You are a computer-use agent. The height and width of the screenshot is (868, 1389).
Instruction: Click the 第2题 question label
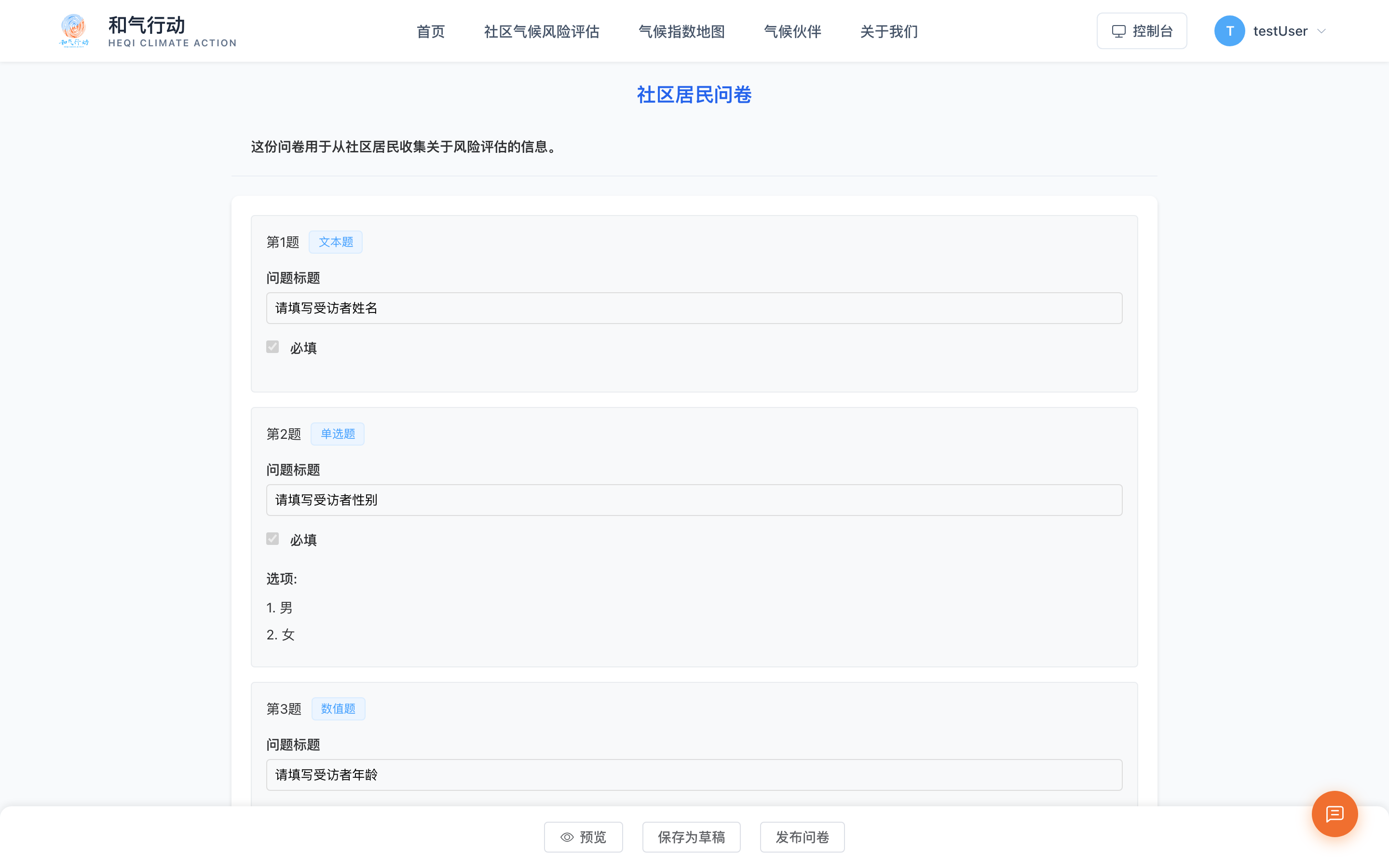click(284, 434)
